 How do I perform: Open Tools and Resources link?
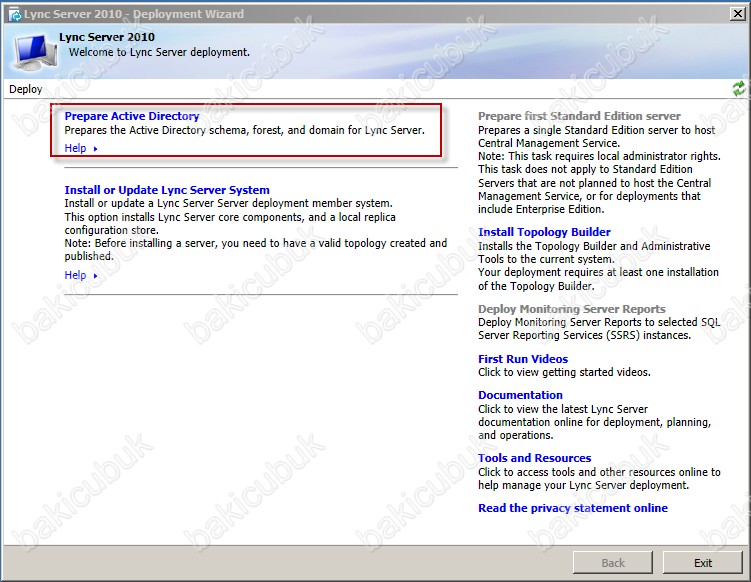(535, 458)
